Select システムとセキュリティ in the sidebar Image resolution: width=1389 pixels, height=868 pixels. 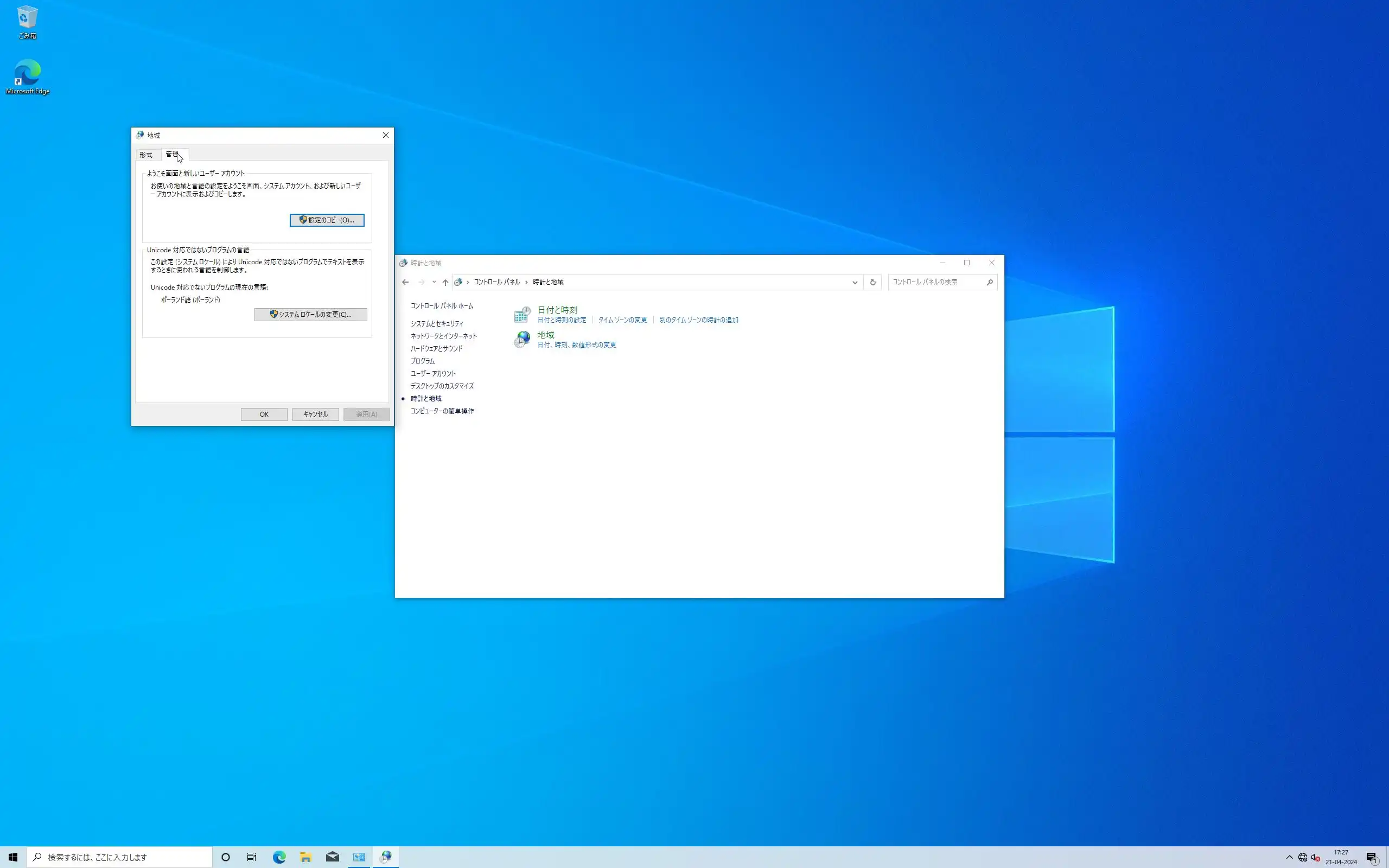coord(437,324)
